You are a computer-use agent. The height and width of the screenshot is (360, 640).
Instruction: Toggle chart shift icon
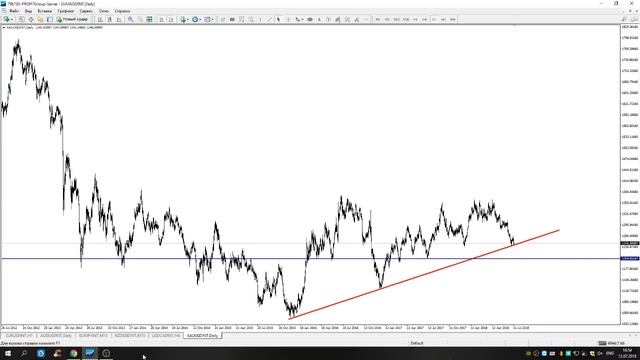(x=171, y=19)
